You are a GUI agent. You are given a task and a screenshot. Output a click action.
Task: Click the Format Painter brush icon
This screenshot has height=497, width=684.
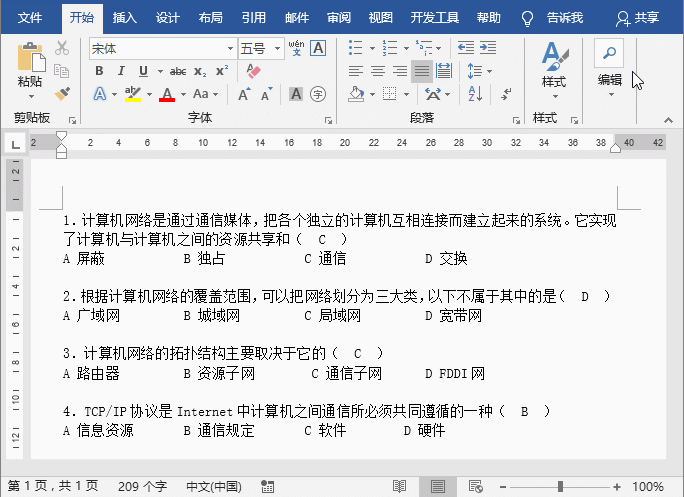(x=62, y=93)
